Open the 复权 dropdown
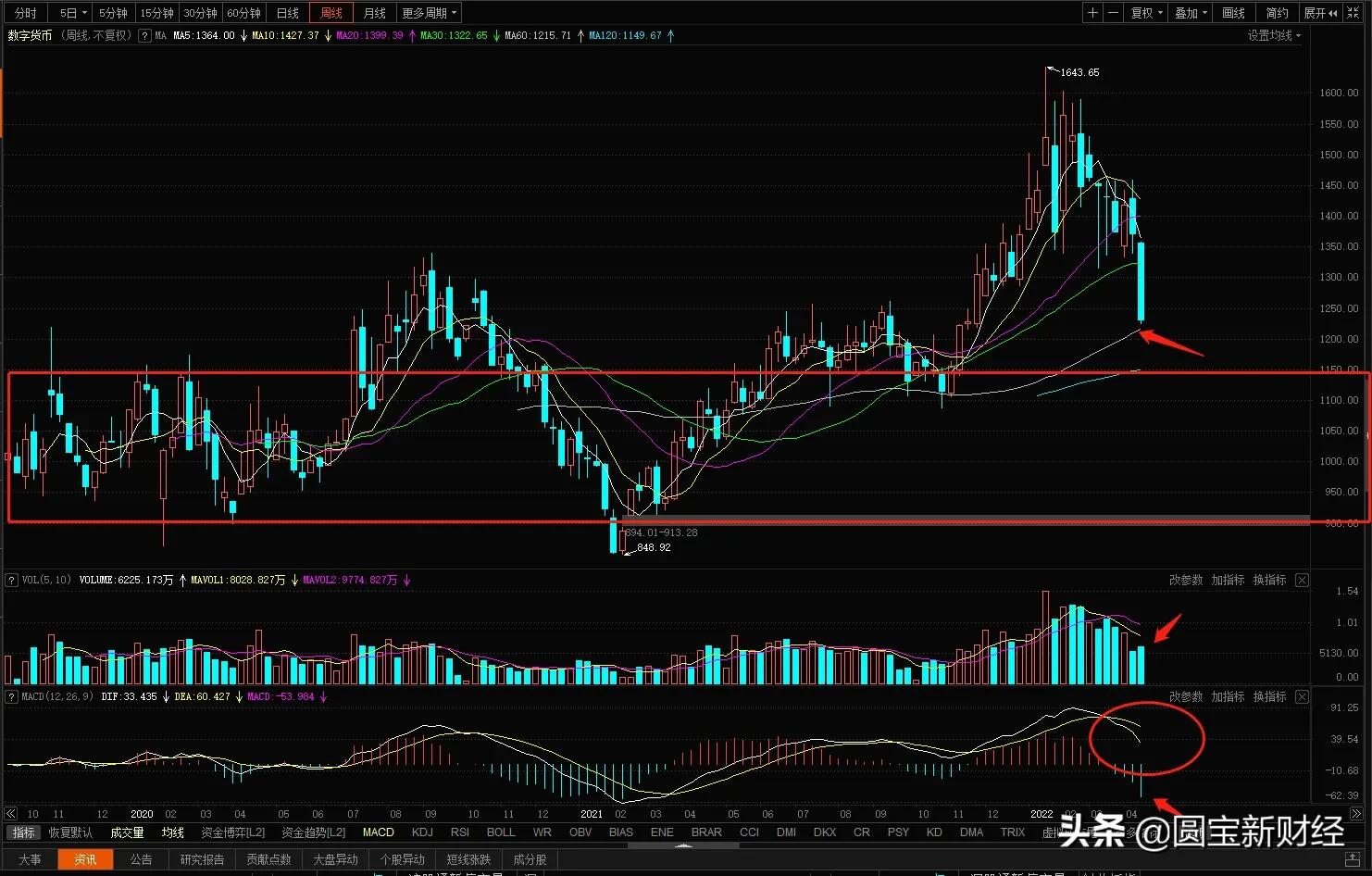 1146,13
